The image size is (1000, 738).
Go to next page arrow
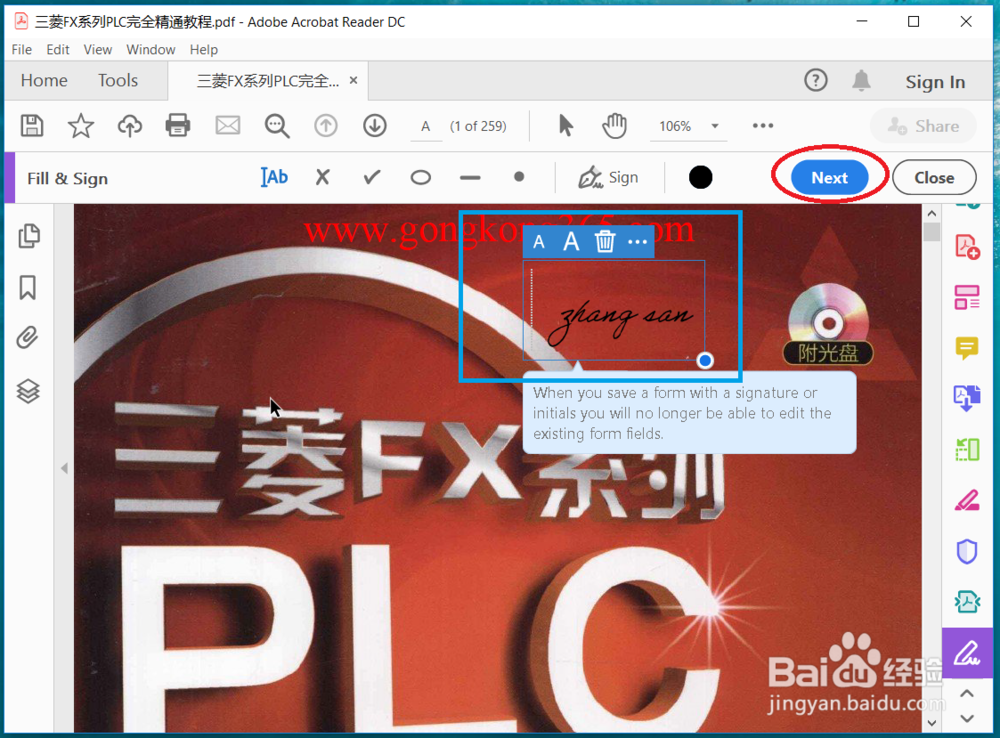[x=375, y=126]
